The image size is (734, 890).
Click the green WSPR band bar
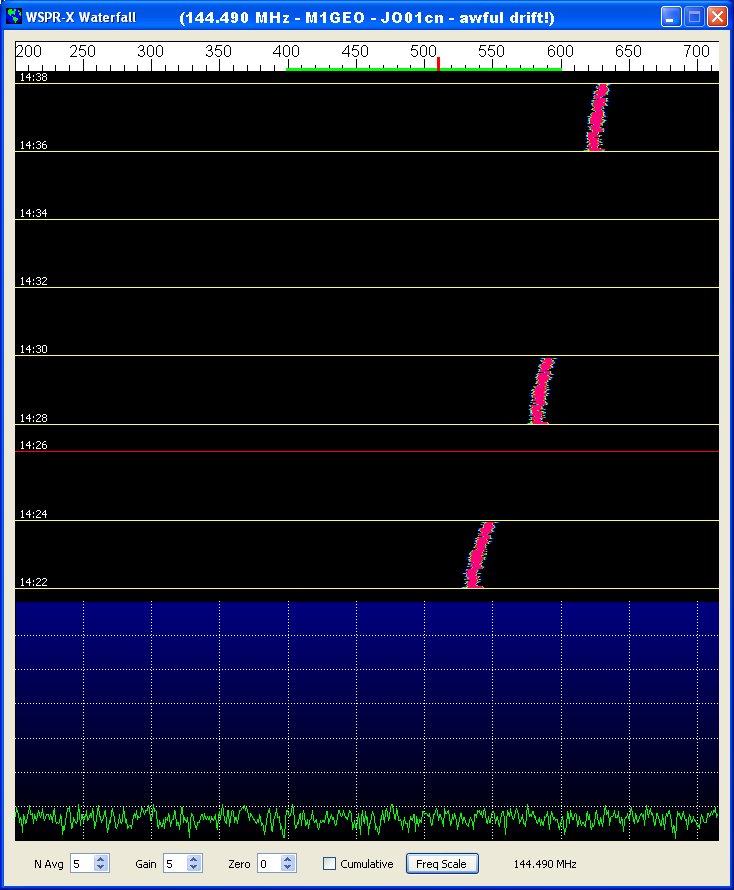(423, 69)
